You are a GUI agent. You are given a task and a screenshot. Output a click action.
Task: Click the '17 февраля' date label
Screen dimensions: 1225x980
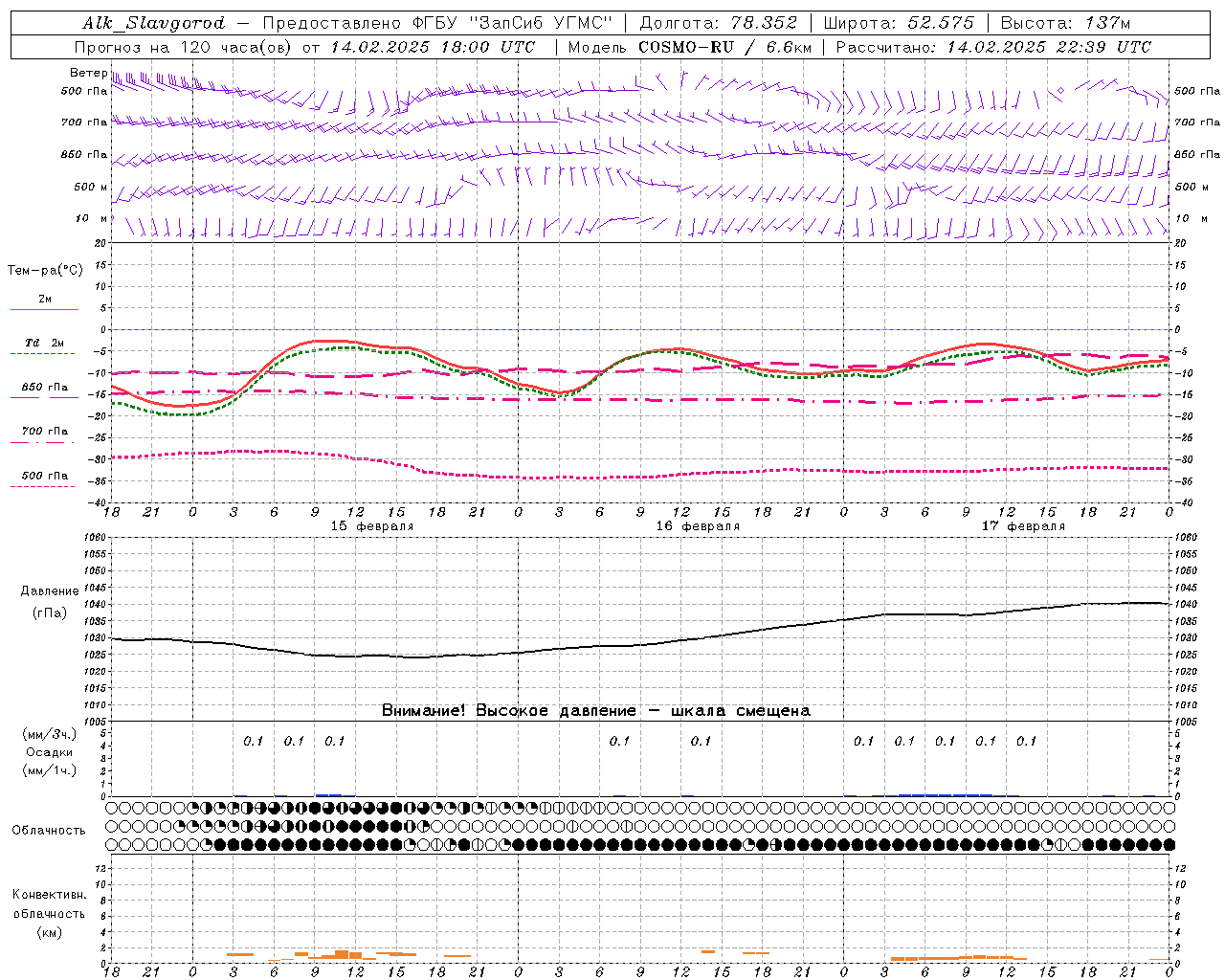click(x=1023, y=526)
